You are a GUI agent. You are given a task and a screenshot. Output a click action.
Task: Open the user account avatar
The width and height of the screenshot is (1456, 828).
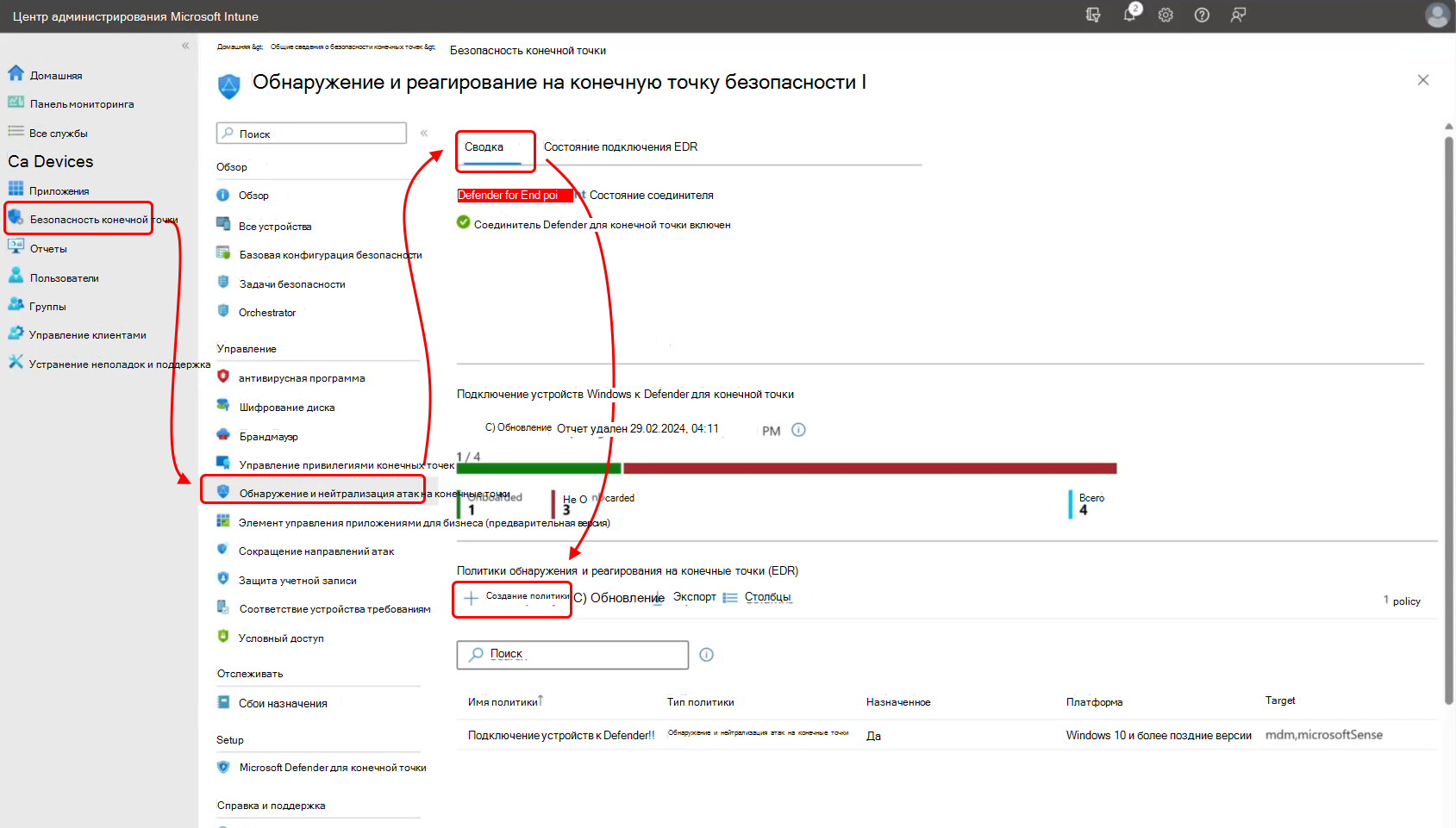pos(1437,15)
